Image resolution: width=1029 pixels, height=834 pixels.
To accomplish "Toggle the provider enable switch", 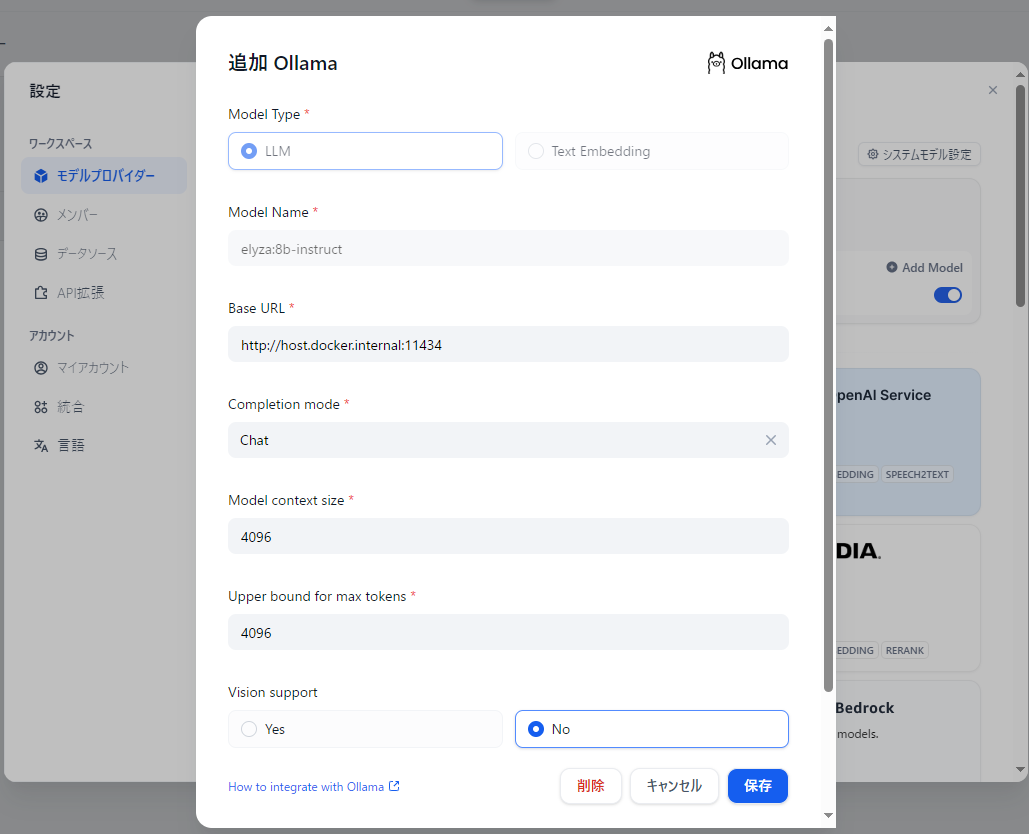I will 947,295.
